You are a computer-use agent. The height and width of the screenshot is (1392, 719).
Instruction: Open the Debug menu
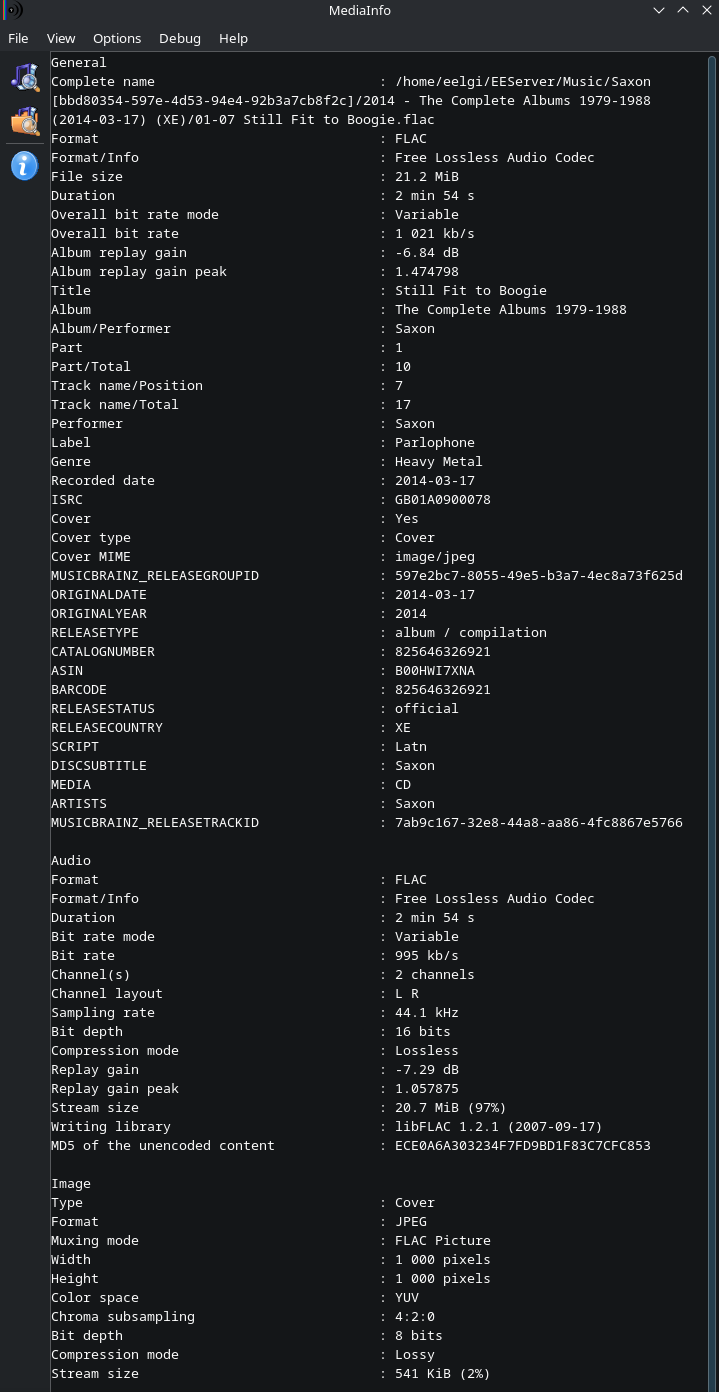pyautogui.click(x=180, y=38)
